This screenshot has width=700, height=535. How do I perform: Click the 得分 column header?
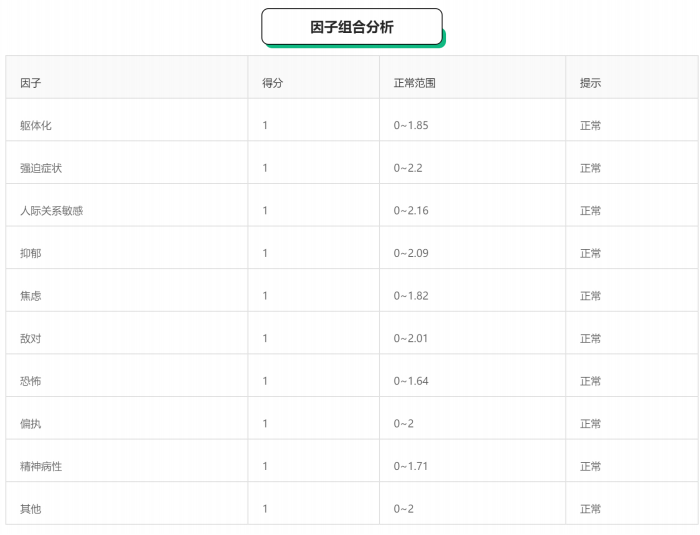pos(272,83)
